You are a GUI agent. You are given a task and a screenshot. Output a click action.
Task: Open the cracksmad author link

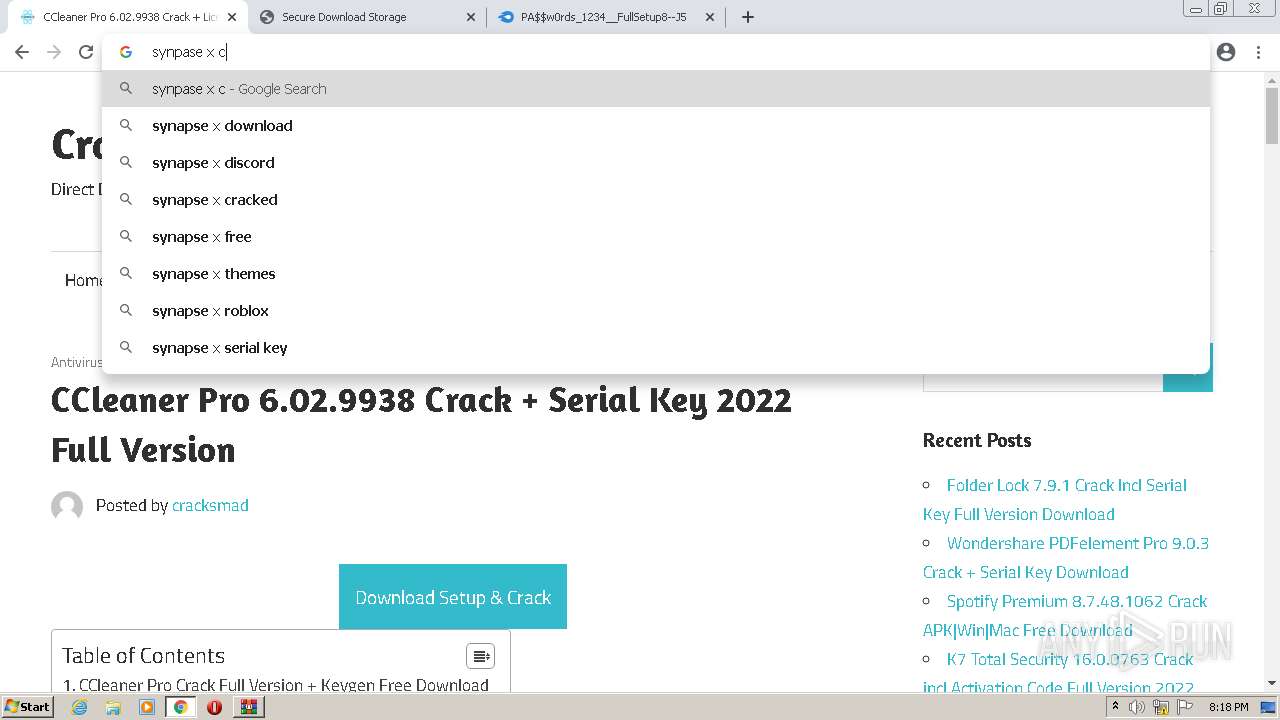tap(210, 505)
